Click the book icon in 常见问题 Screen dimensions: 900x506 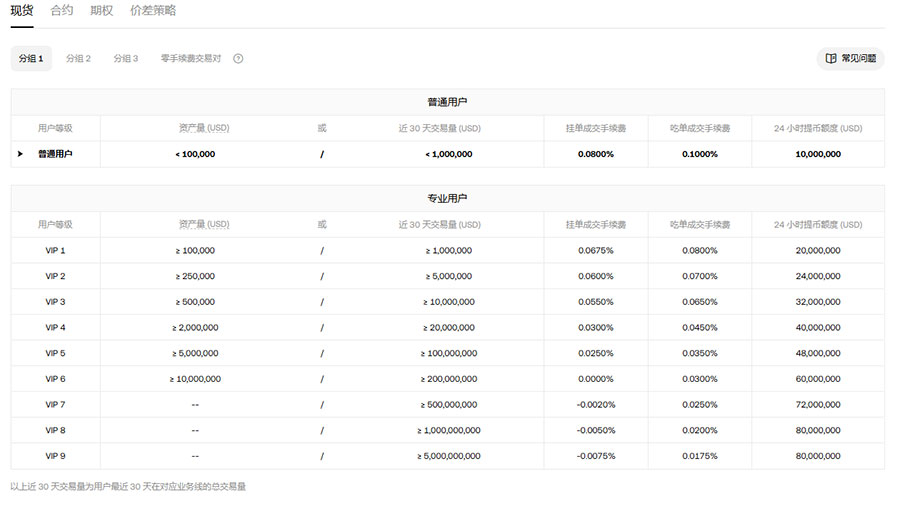[831, 59]
